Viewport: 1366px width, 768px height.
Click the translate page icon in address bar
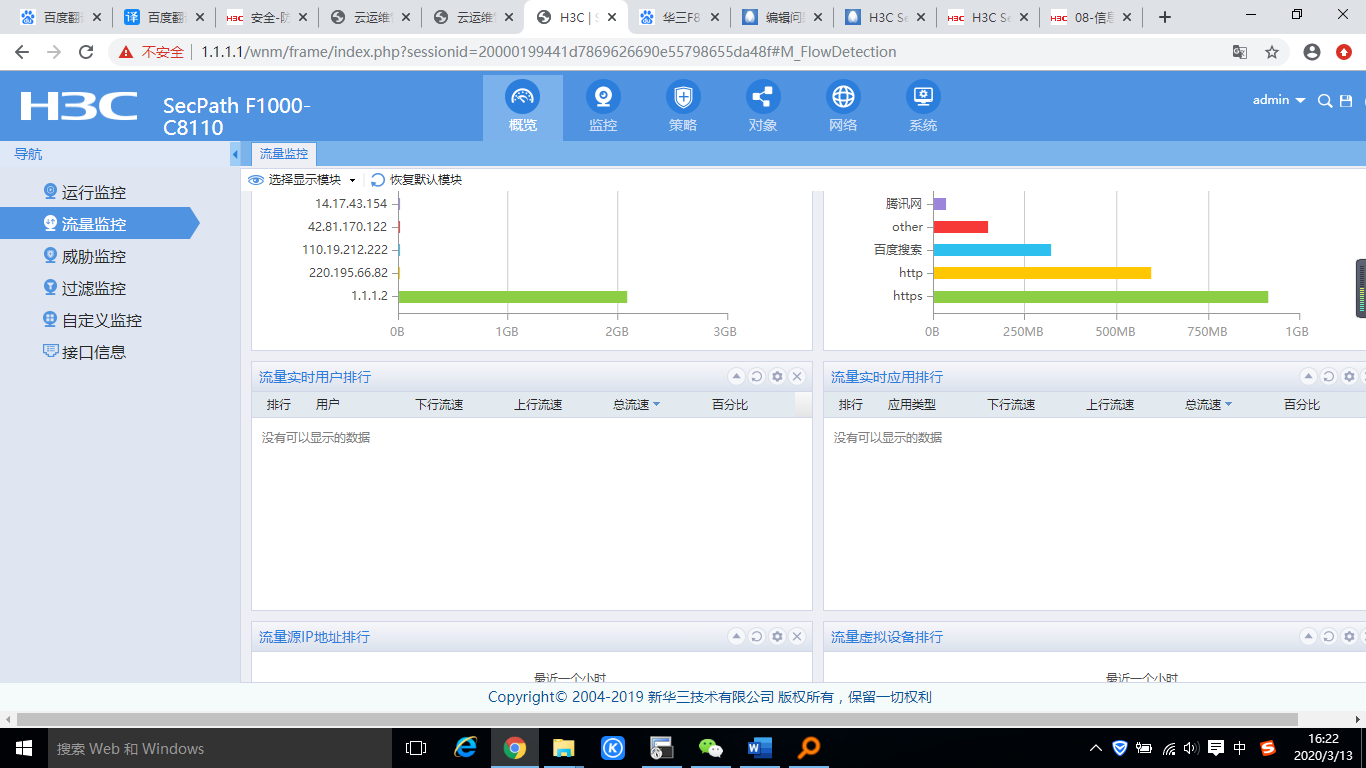(x=1240, y=52)
